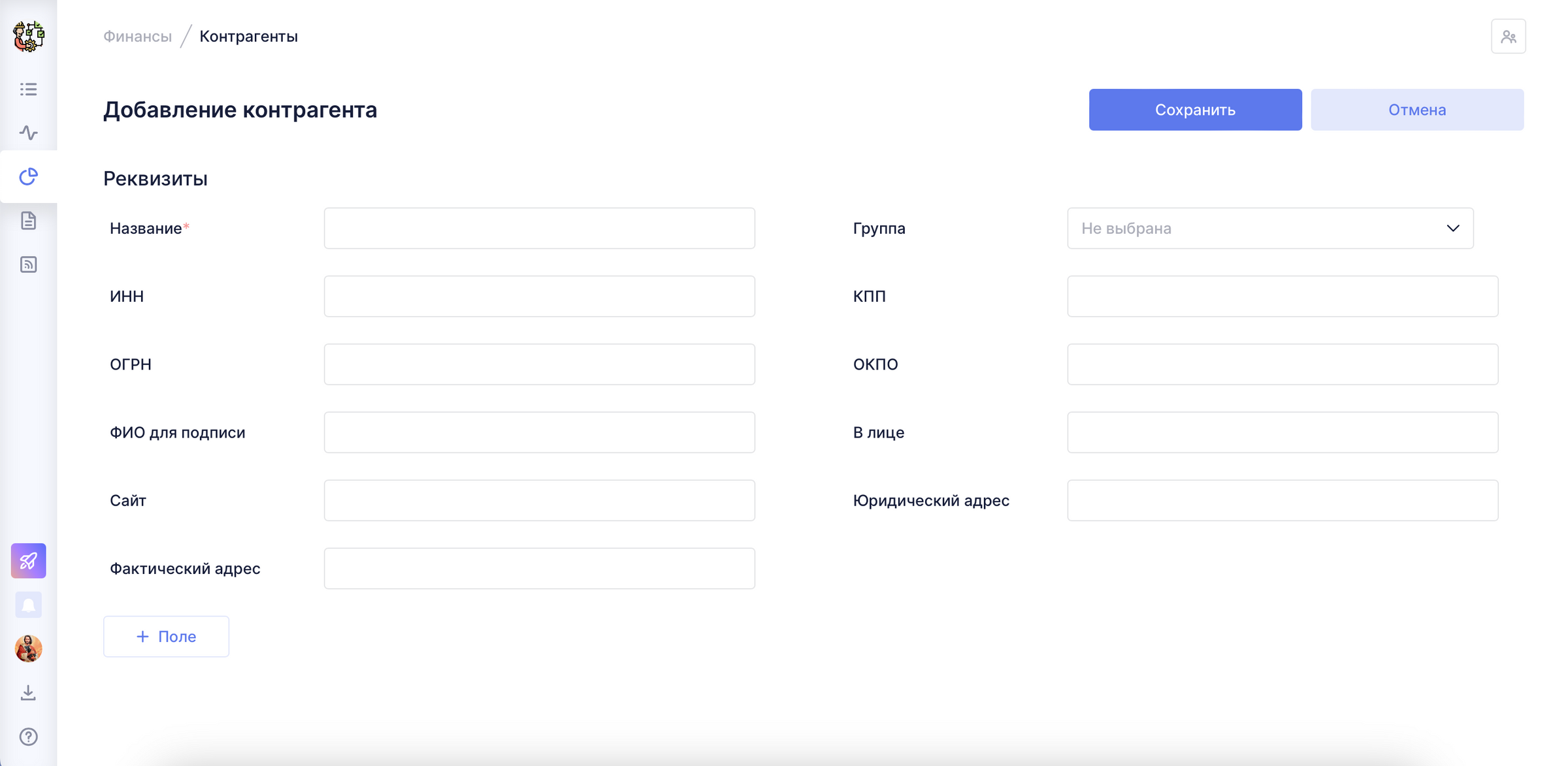Click the Контрагенты breadcrumb

248,37
